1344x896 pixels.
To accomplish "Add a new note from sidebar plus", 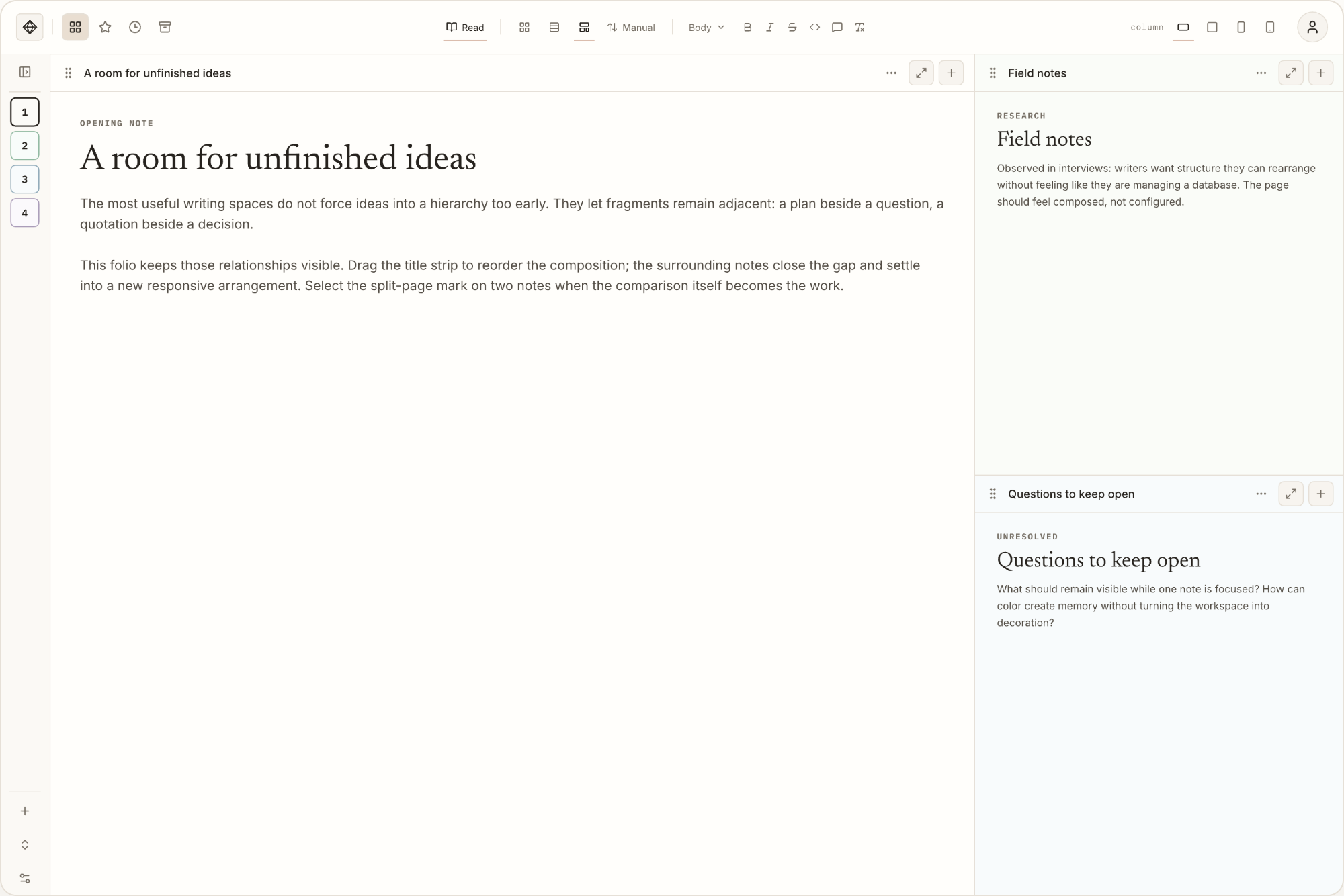I will tap(25, 811).
